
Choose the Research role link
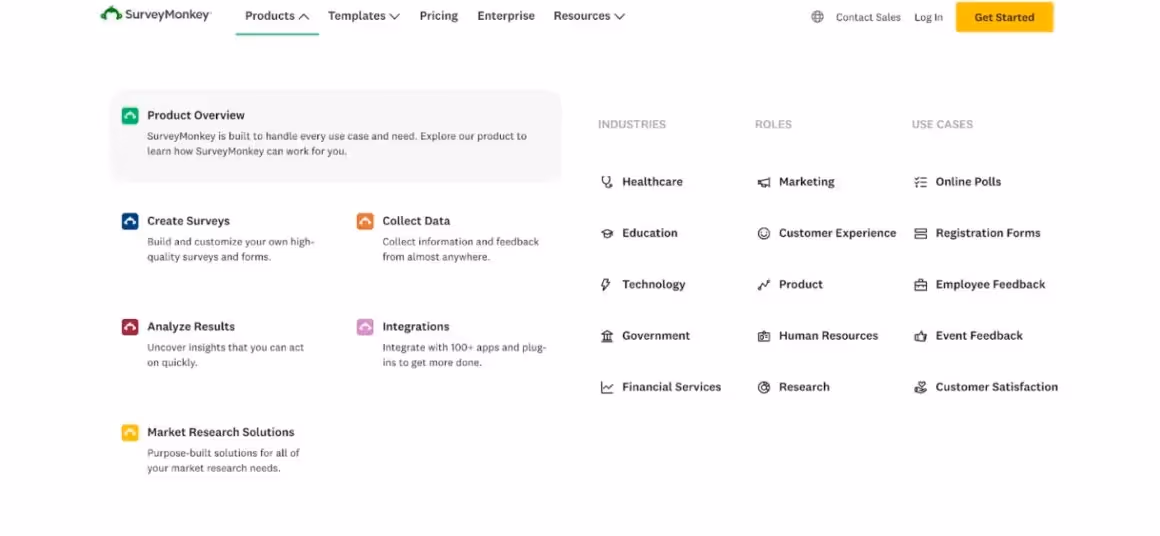804,387
